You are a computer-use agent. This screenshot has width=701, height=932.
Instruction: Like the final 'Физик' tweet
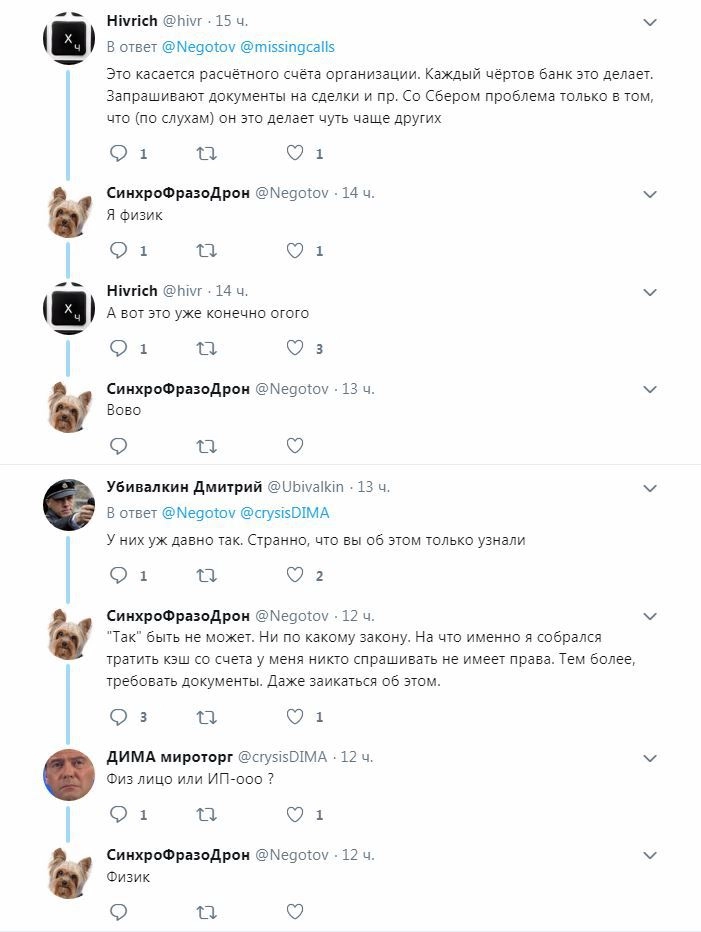(x=295, y=912)
